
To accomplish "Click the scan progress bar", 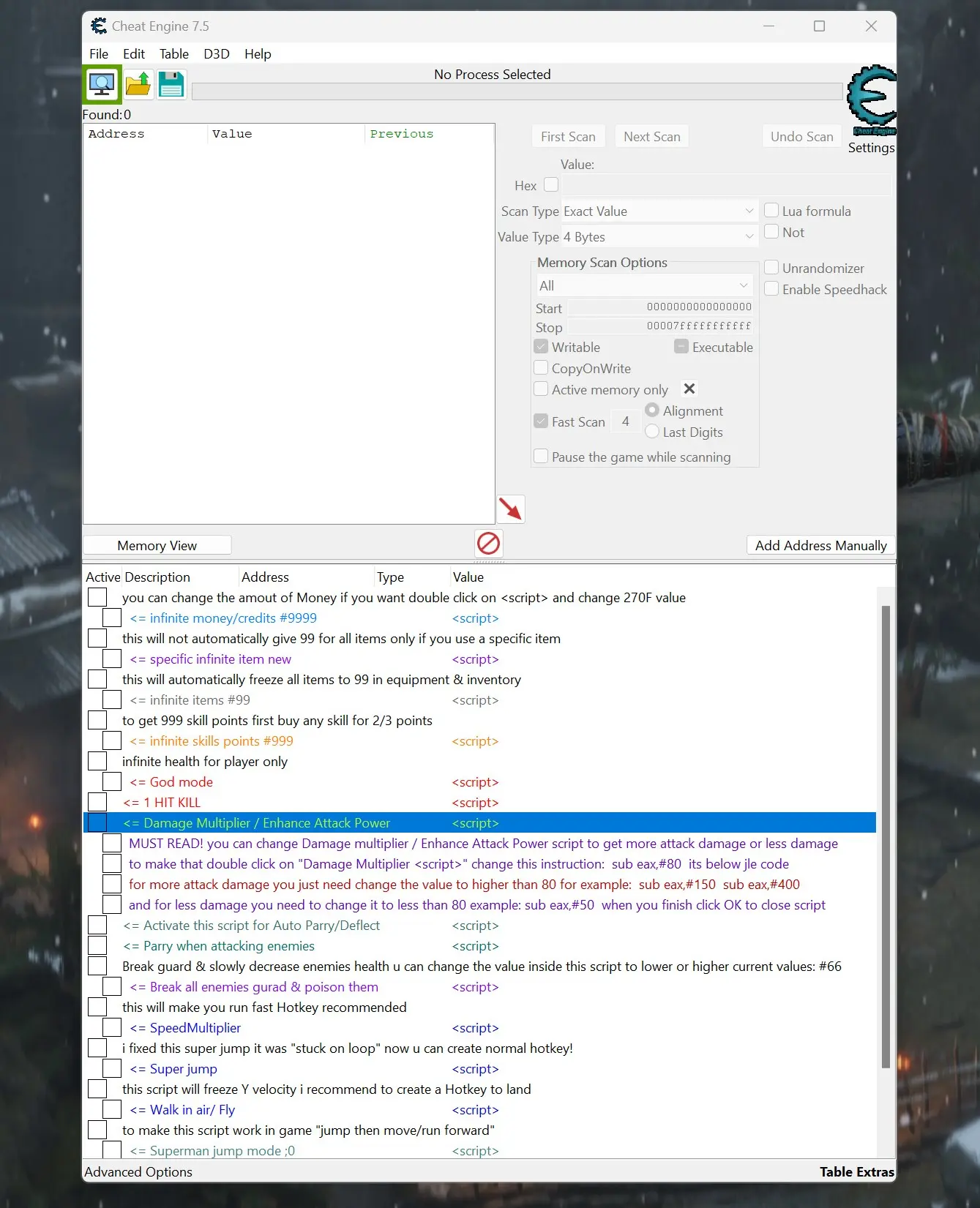I will [517, 91].
